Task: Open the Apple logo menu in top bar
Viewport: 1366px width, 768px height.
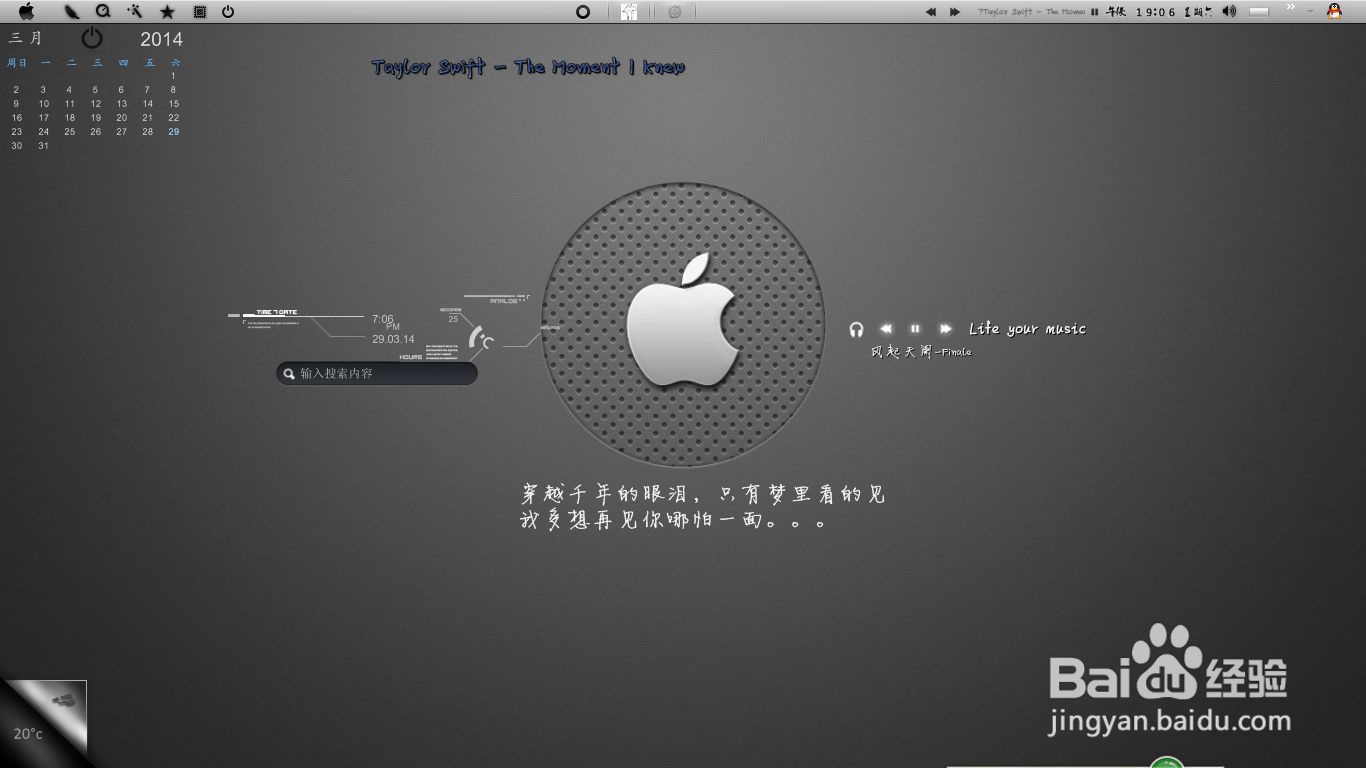Action: (27, 12)
